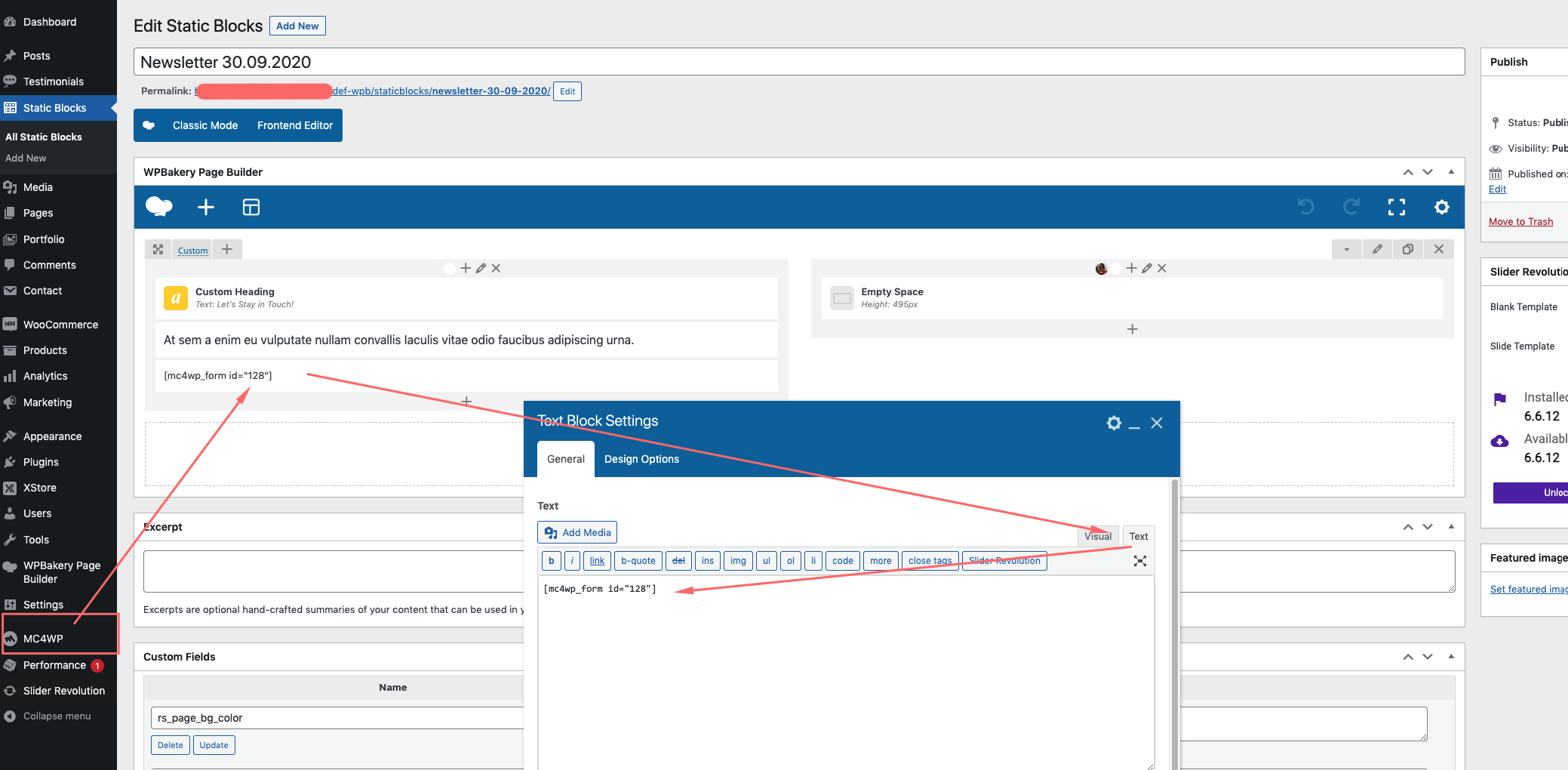The width and height of the screenshot is (1568, 770).
Task: Move Excerpt metabox up
Action: [x=1408, y=527]
